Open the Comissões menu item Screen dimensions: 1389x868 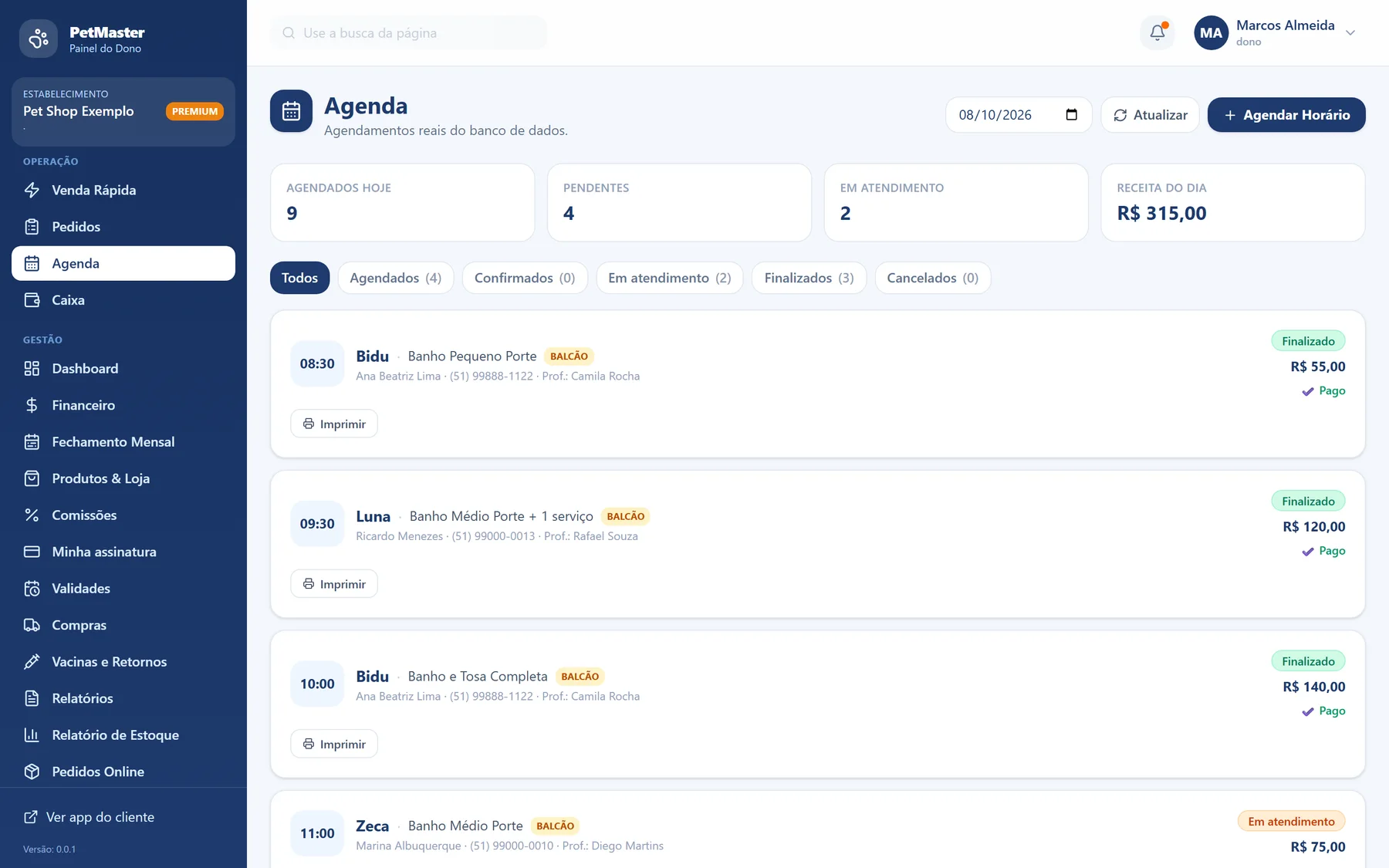(x=123, y=515)
